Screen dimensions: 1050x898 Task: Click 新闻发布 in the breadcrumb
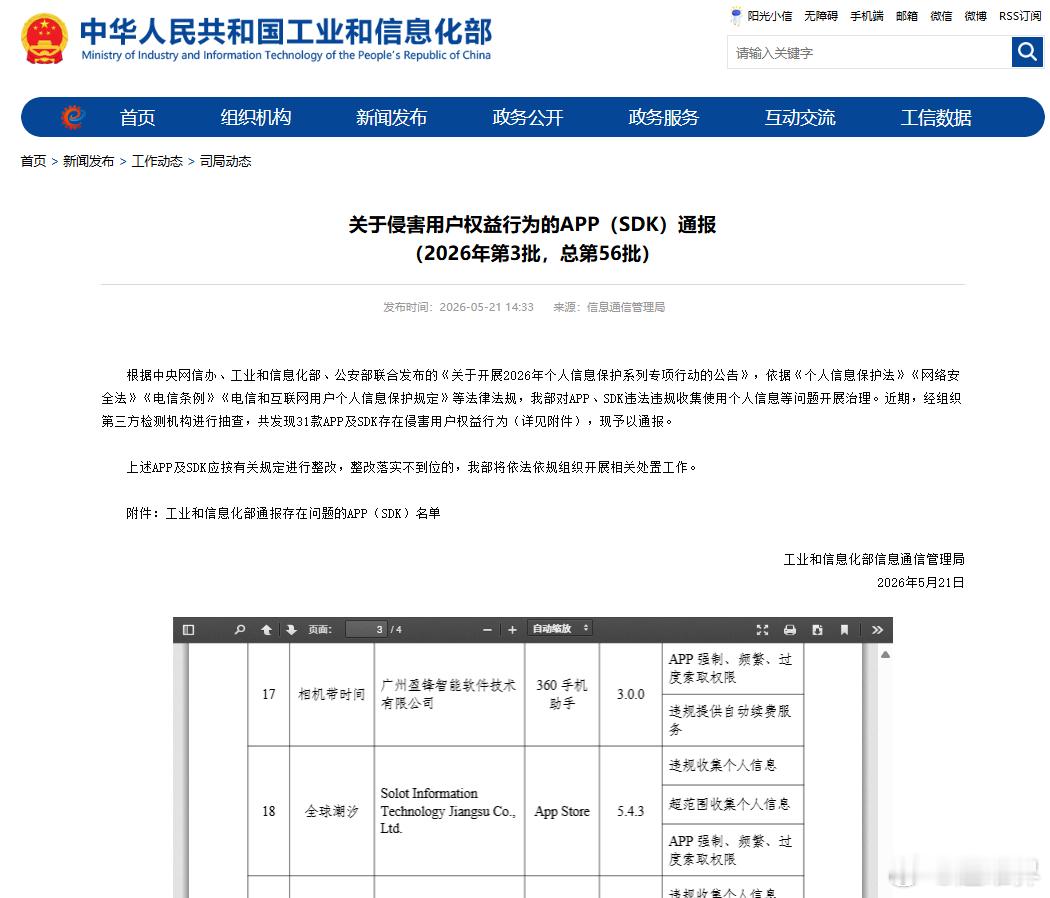[88, 161]
